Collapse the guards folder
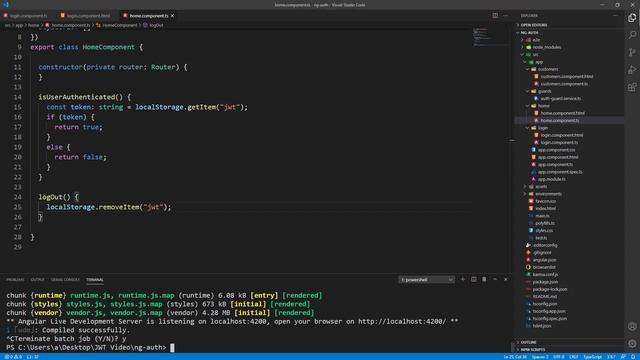The image size is (640, 360). pos(544,91)
